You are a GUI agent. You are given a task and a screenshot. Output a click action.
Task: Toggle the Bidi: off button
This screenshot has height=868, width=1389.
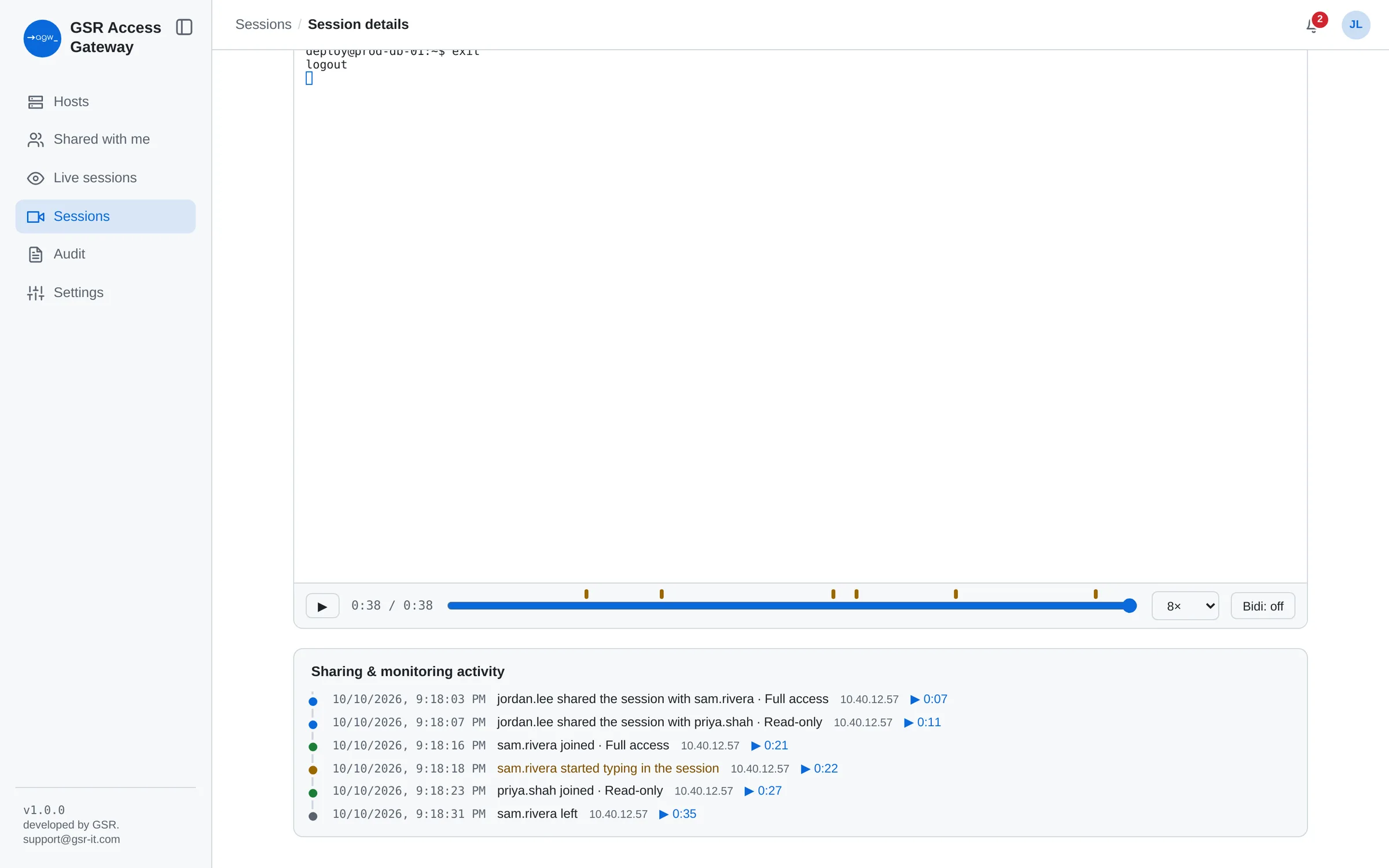point(1263,606)
